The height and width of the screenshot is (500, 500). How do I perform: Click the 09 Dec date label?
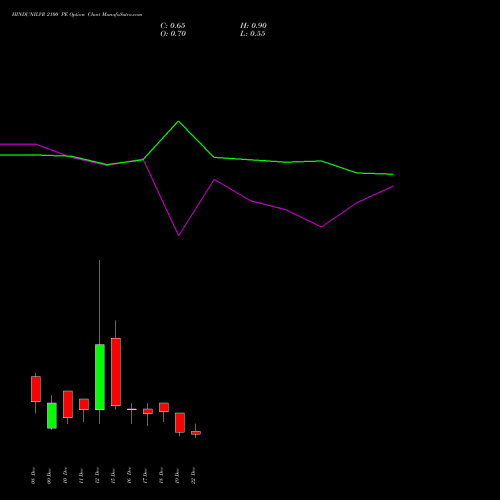49,476
